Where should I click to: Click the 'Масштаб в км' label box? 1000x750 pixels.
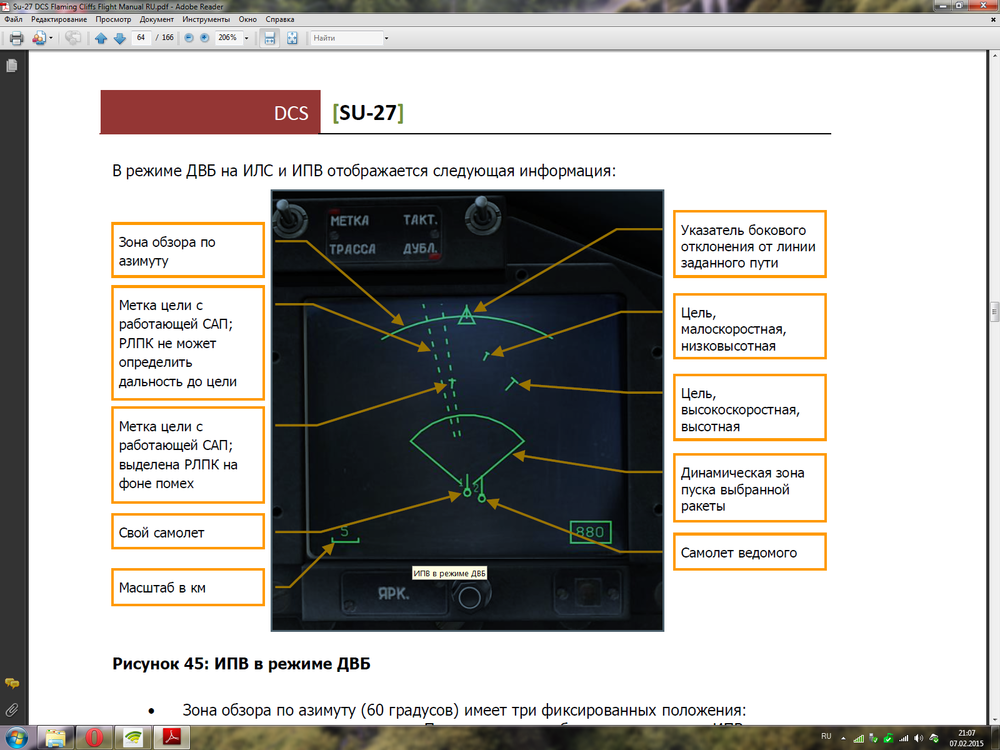coord(188,587)
